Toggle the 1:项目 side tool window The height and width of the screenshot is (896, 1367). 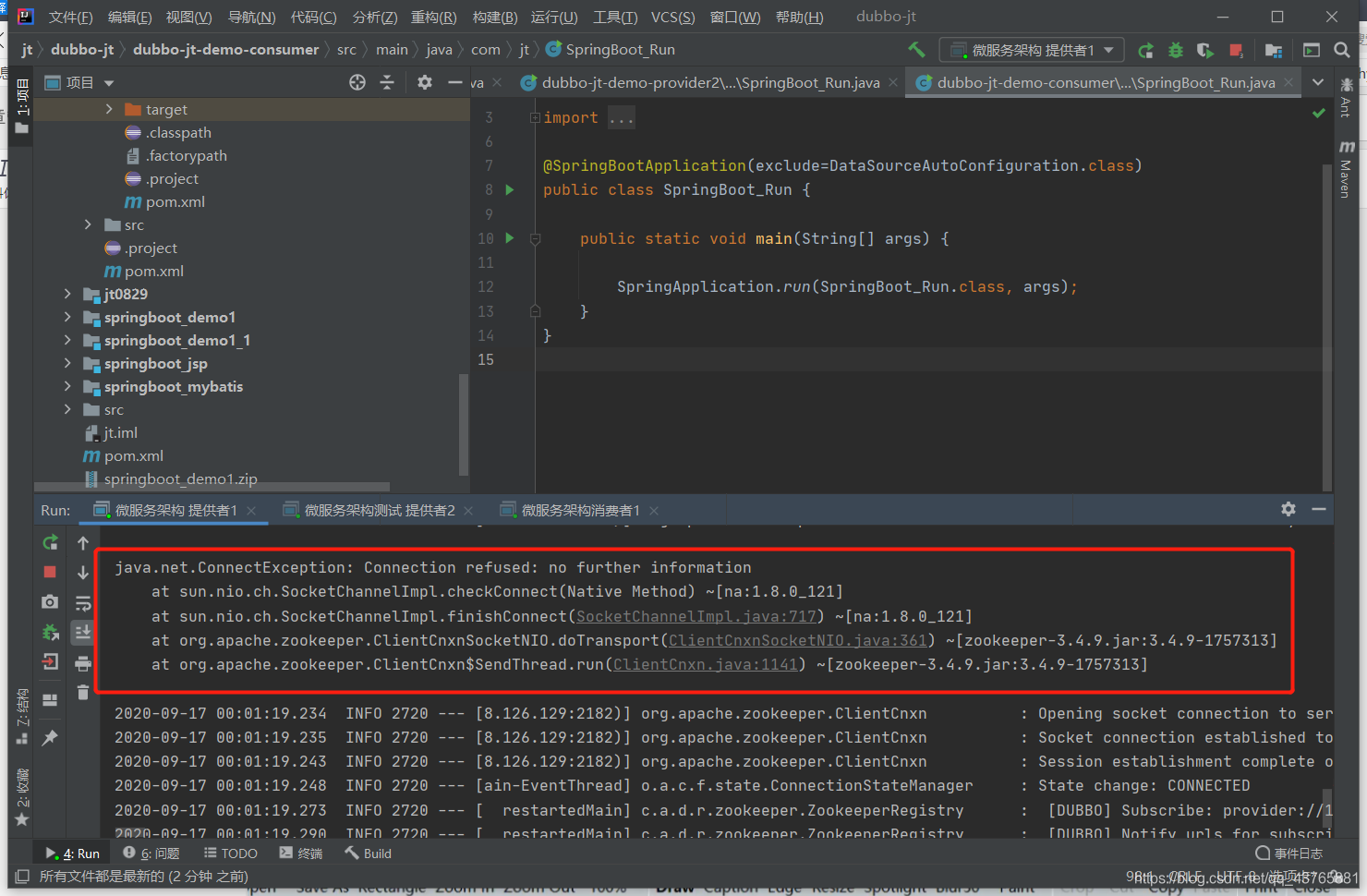(x=22, y=106)
